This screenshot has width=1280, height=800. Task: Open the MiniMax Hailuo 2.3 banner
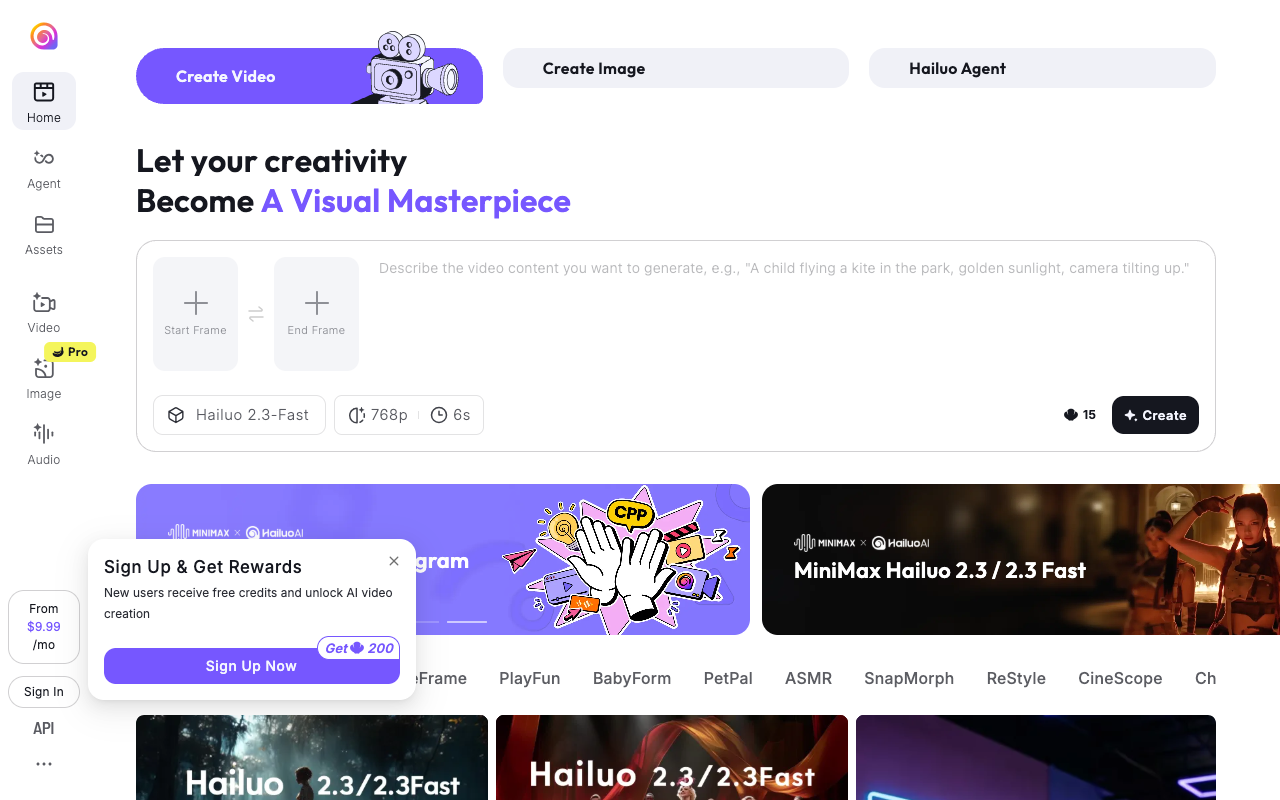pyautogui.click(x=1021, y=559)
